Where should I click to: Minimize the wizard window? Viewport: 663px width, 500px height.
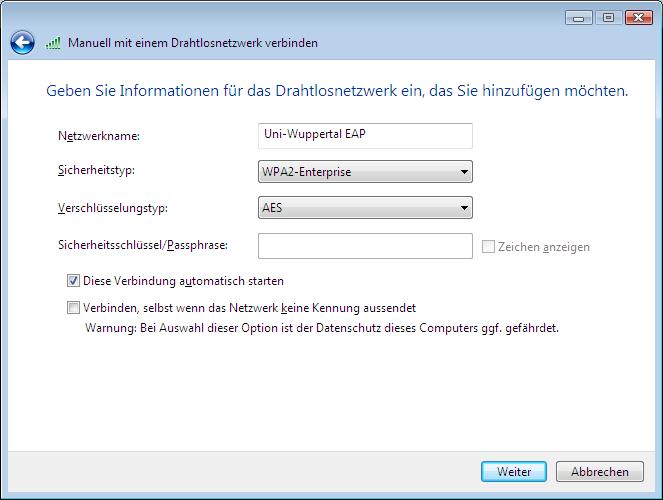[578, 18]
